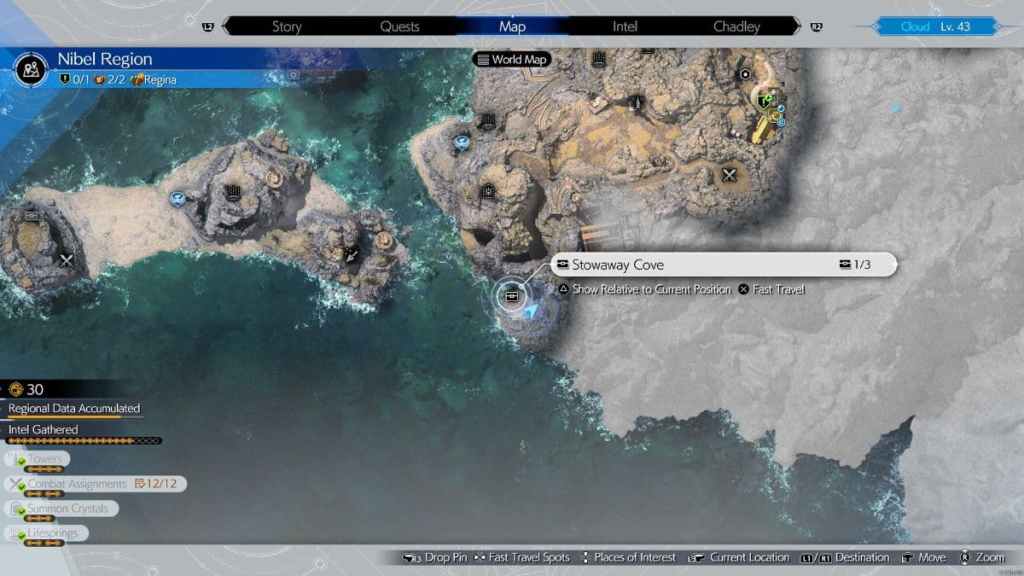Click the L2 previous-tab icon
1024x576 pixels.
(x=208, y=27)
